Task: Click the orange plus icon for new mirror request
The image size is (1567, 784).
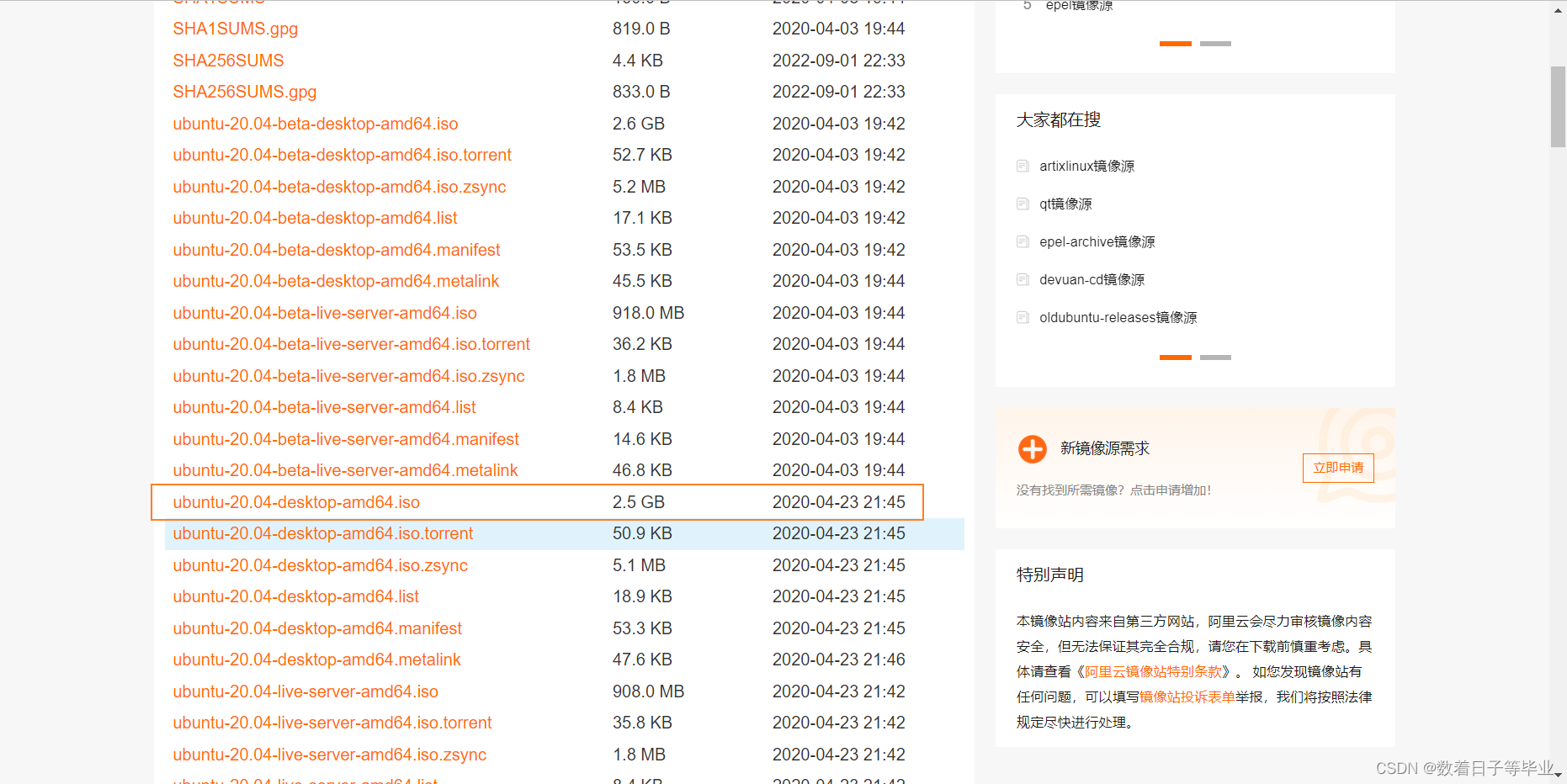Action: coord(1032,449)
